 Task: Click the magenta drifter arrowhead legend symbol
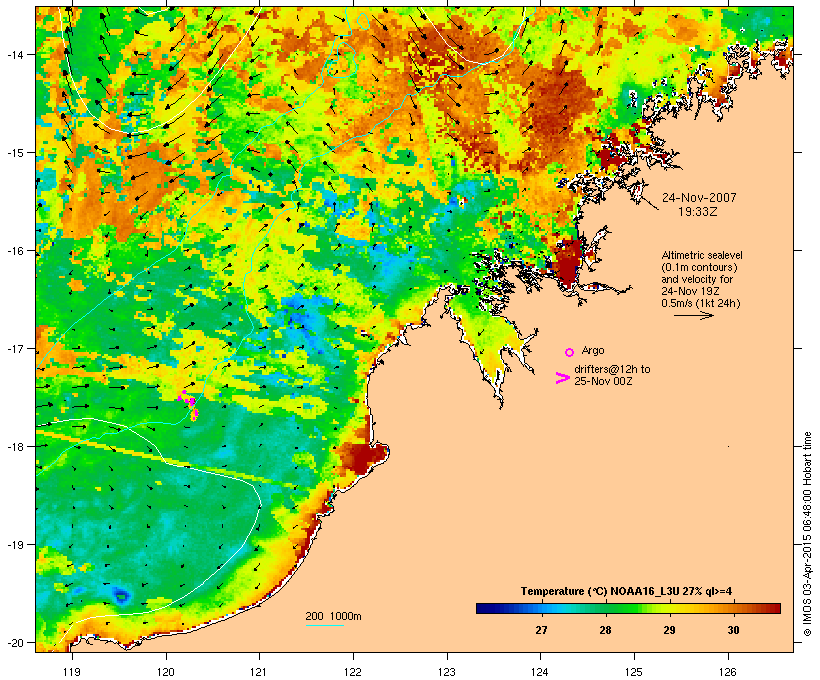pyautogui.click(x=562, y=378)
